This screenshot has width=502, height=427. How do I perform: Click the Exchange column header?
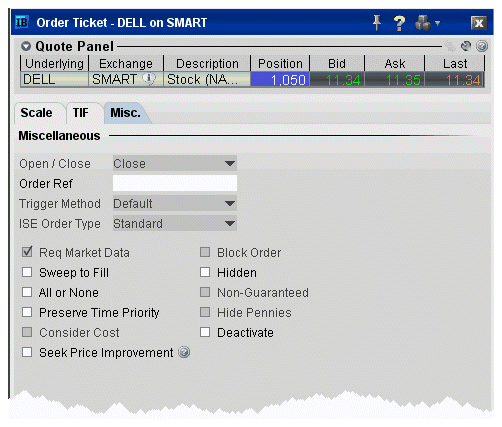(126, 63)
